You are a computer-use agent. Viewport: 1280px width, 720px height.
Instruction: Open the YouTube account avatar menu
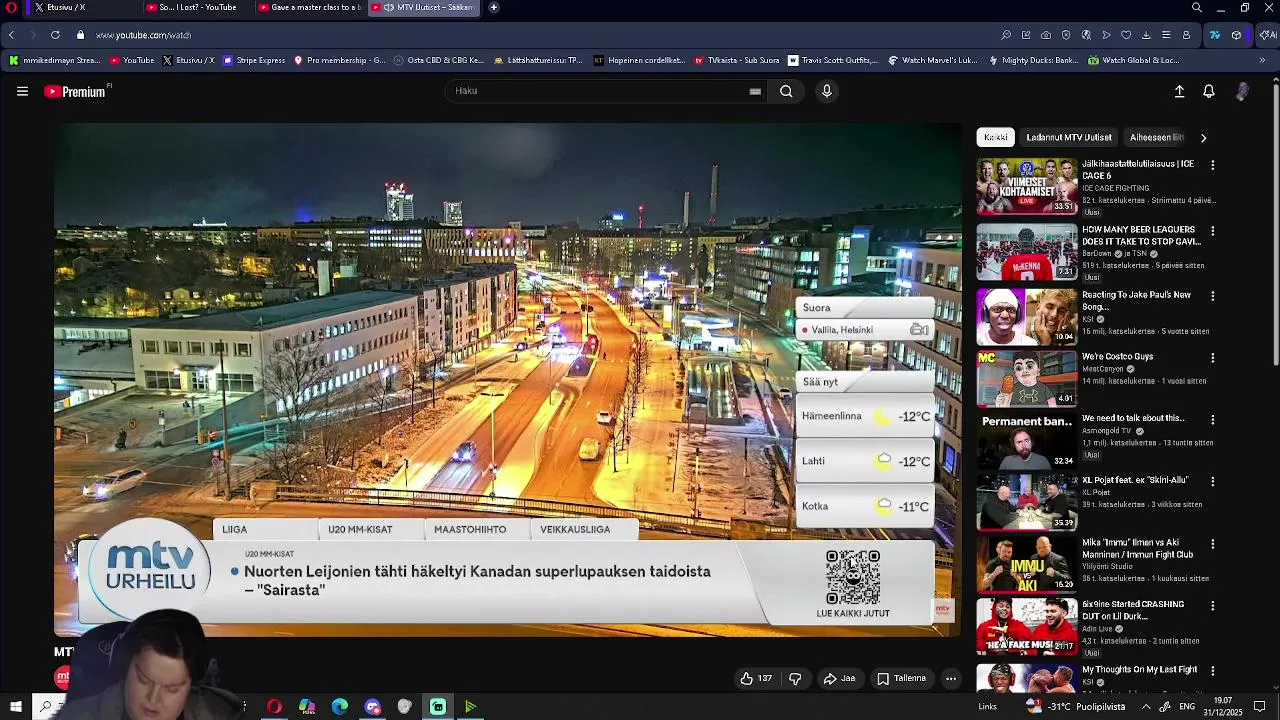tap(1242, 91)
